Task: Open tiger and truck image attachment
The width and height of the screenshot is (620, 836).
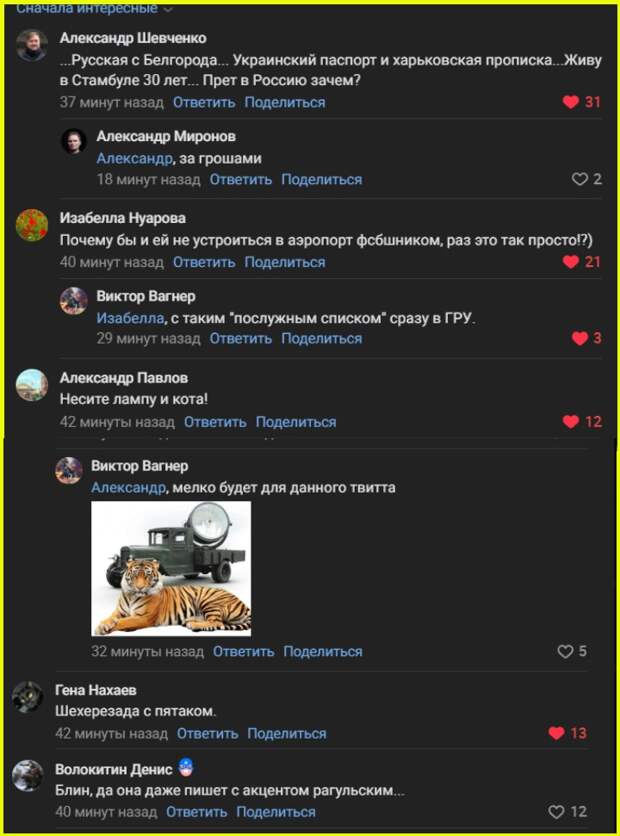Action: pyautogui.click(x=171, y=568)
